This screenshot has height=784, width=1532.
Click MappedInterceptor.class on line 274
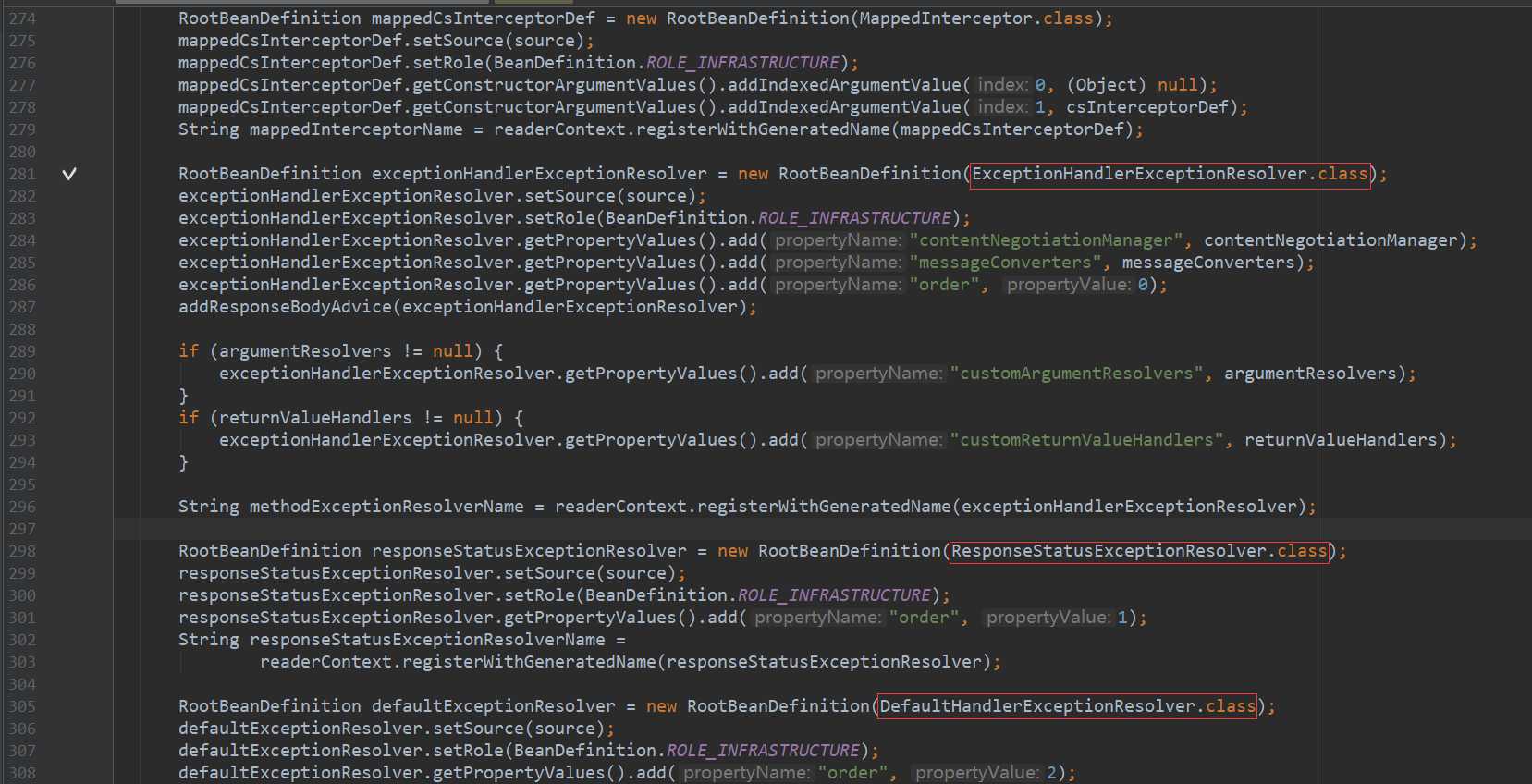point(976,18)
